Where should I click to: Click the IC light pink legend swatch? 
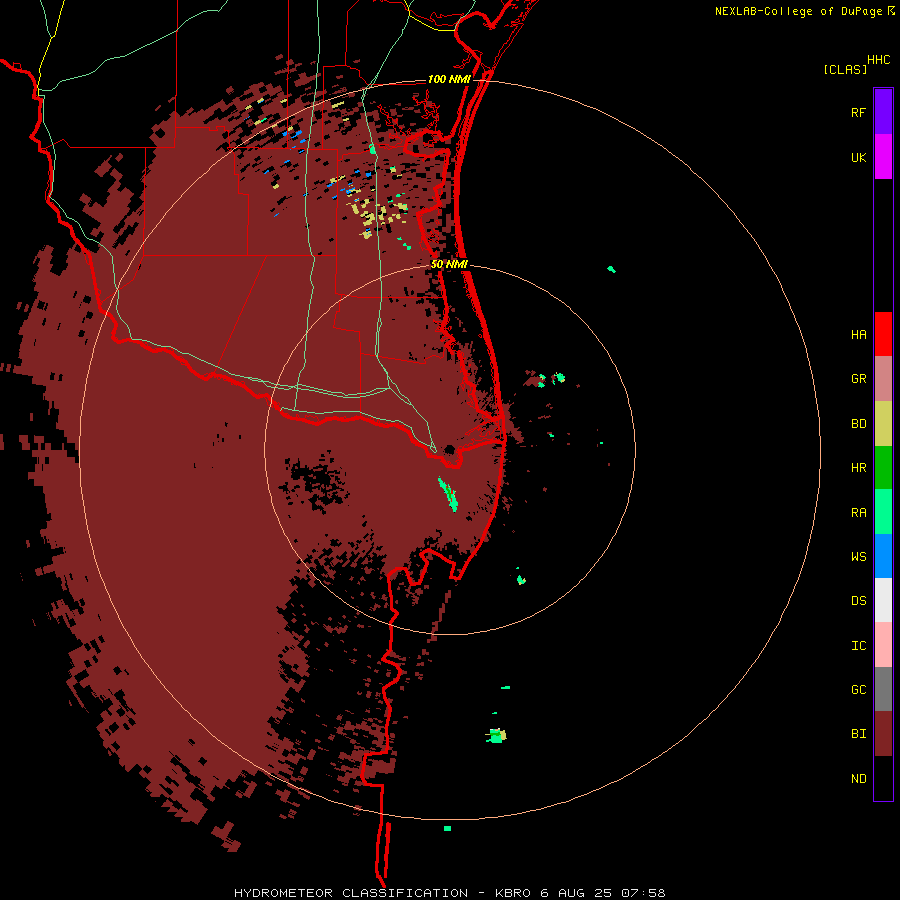pos(883,645)
